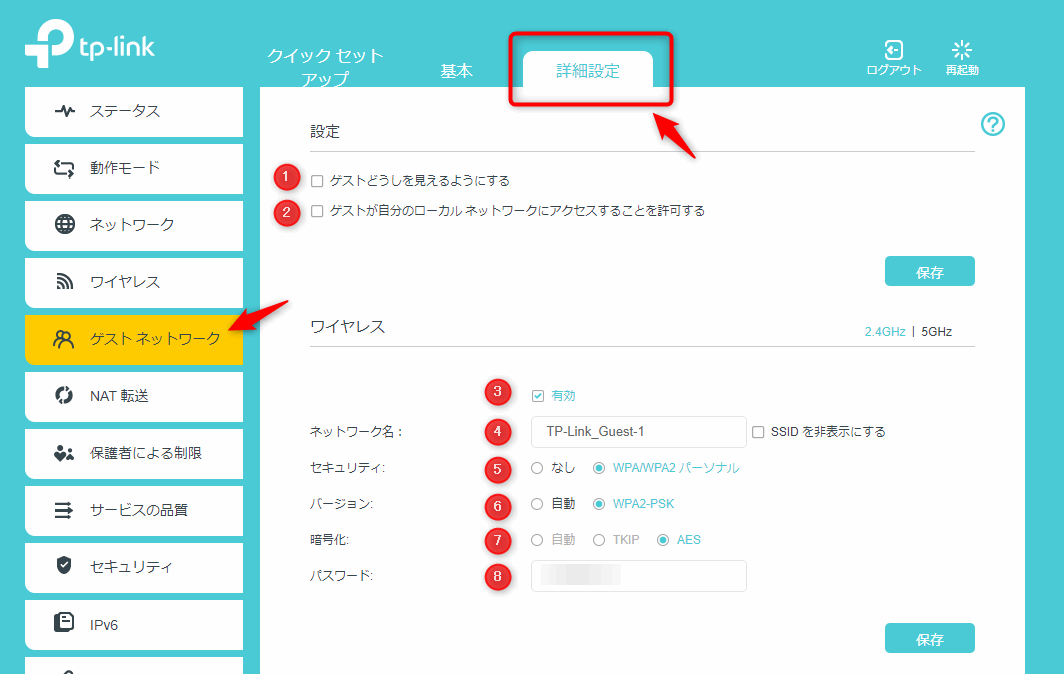Click the ステータス pulse icon
This screenshot has height=674, width=1064.
64,111
